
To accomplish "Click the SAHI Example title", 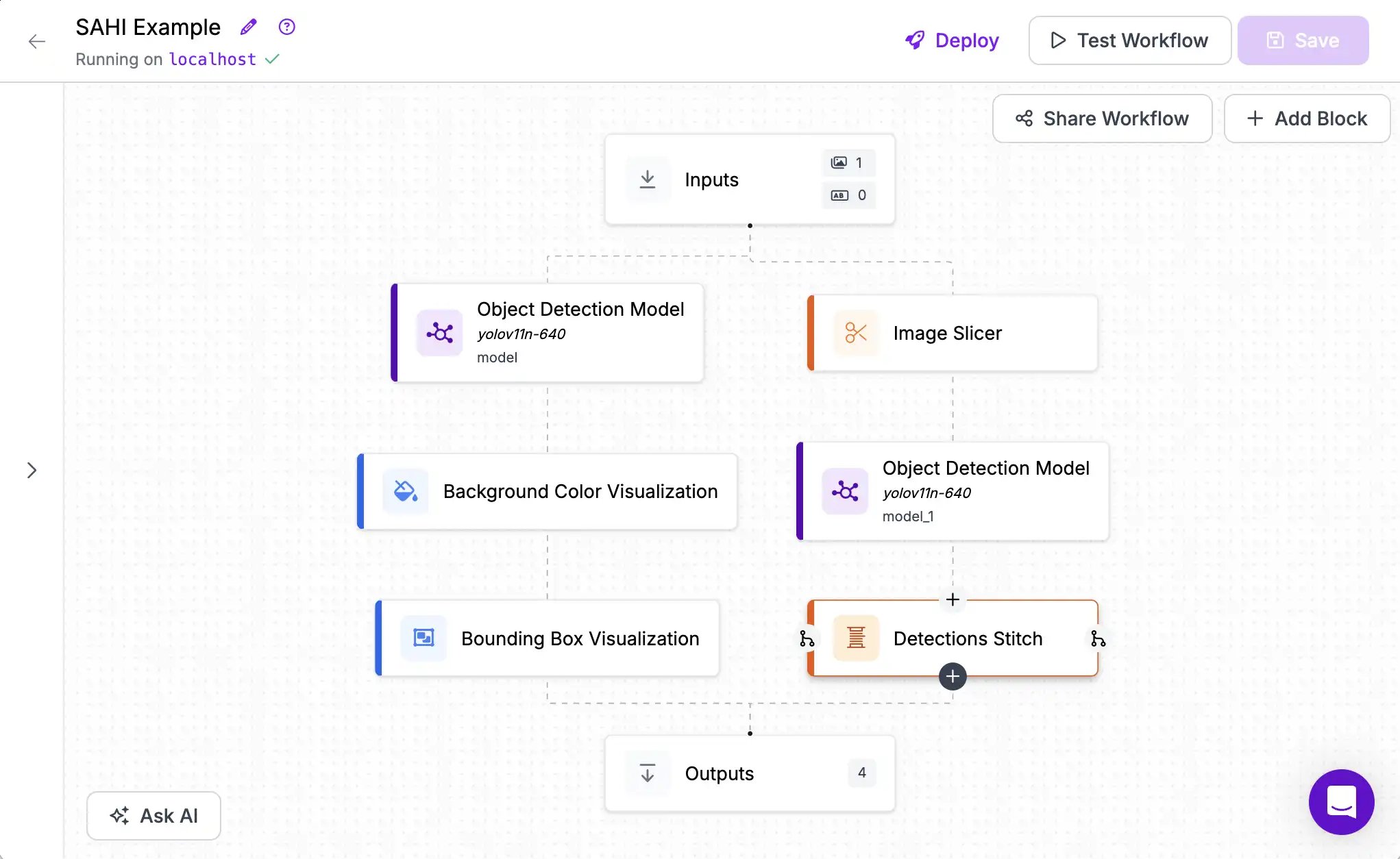I will click(148, 27).
